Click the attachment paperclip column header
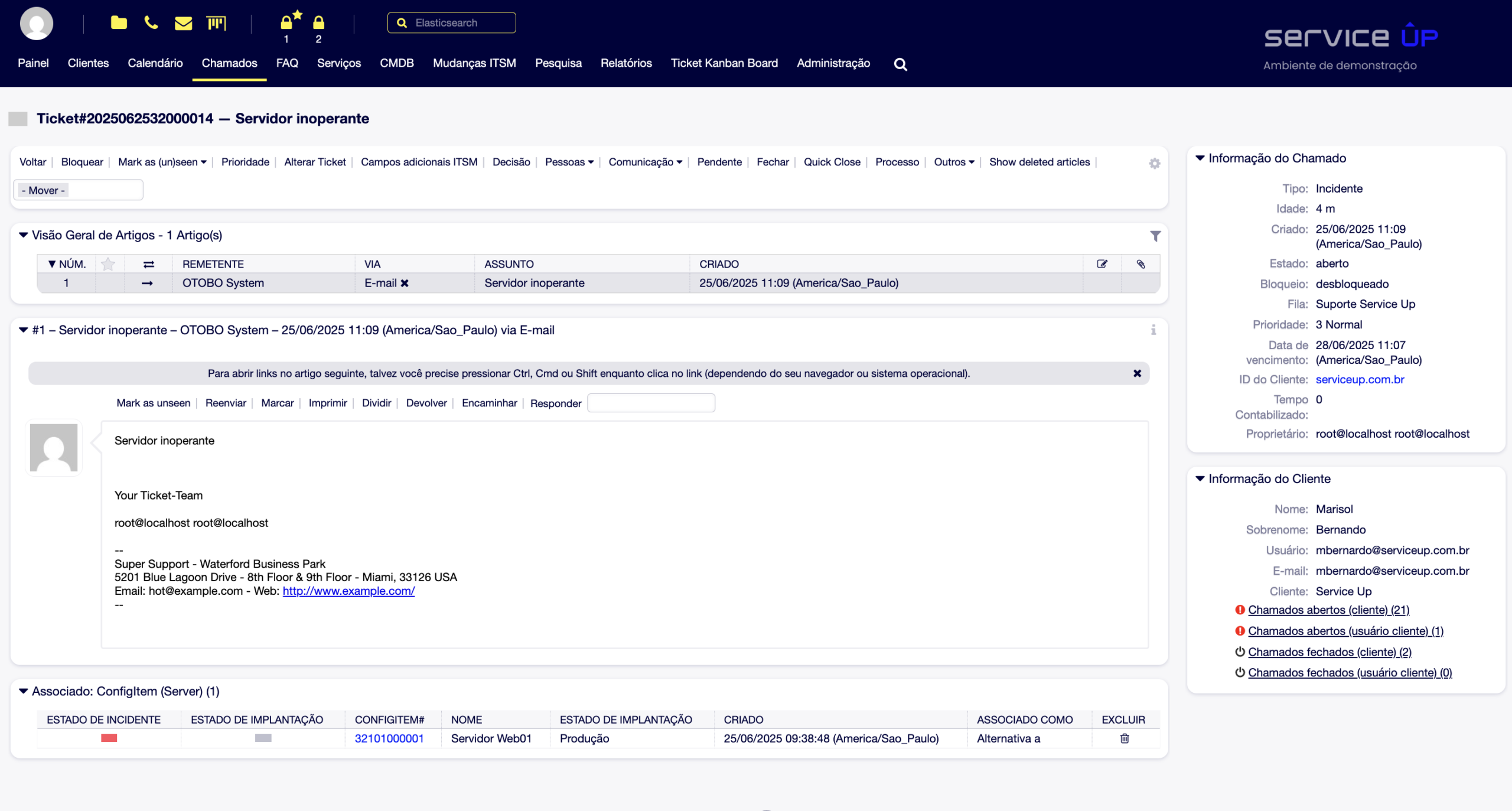The height and width of the screenshot is (811, 1512). pyautogui.click(x=1140, y=264)
